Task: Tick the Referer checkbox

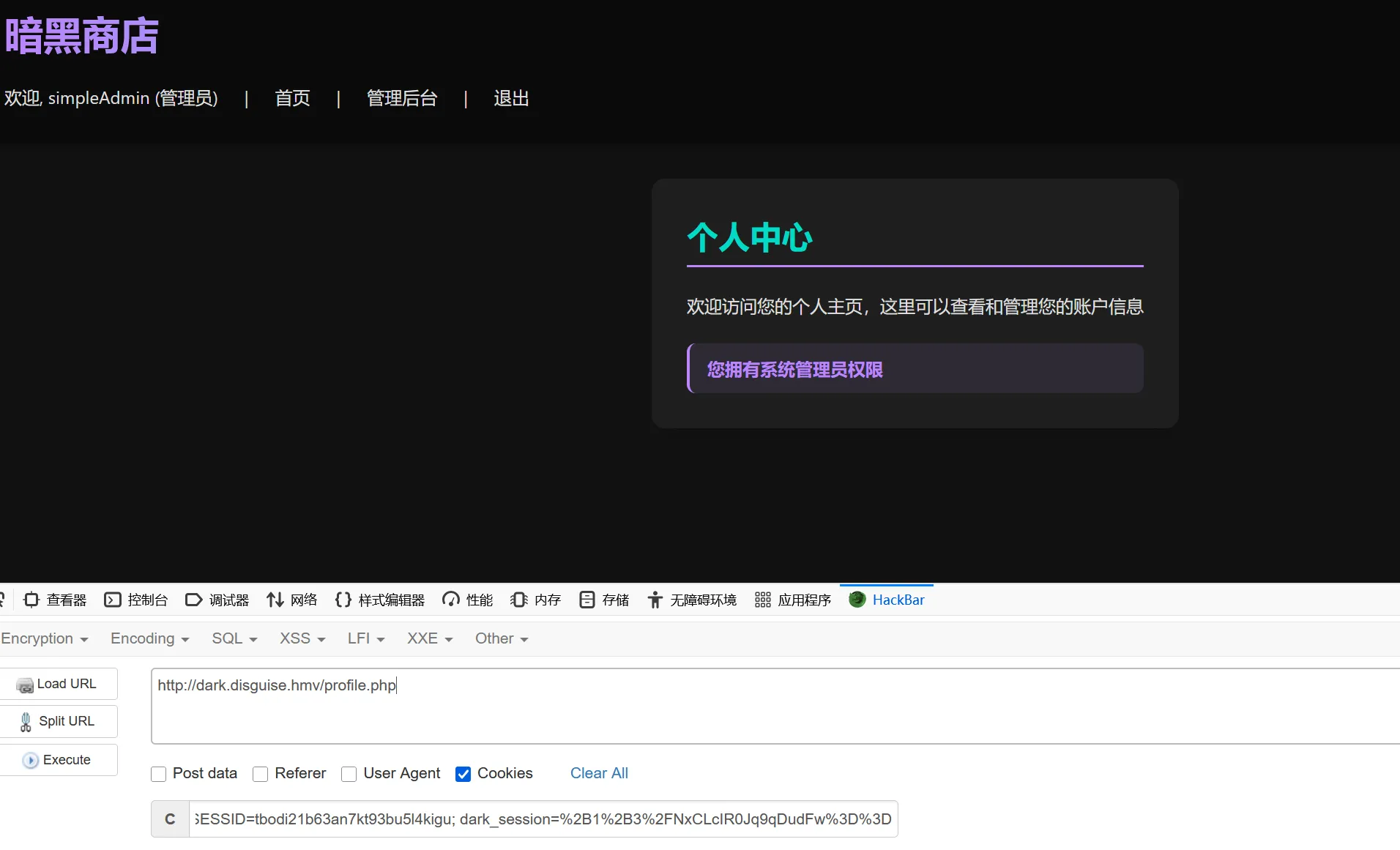Action: (260, 774)
